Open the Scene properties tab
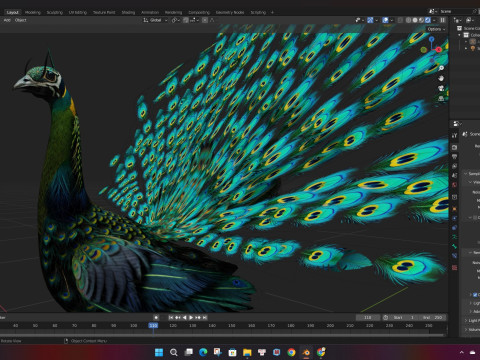Screen dimensions: 480x360 click(x=454, y=175)
